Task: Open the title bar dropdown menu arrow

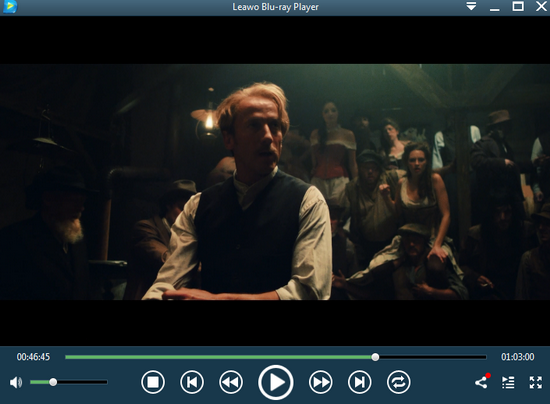Action: click(471, 6)
